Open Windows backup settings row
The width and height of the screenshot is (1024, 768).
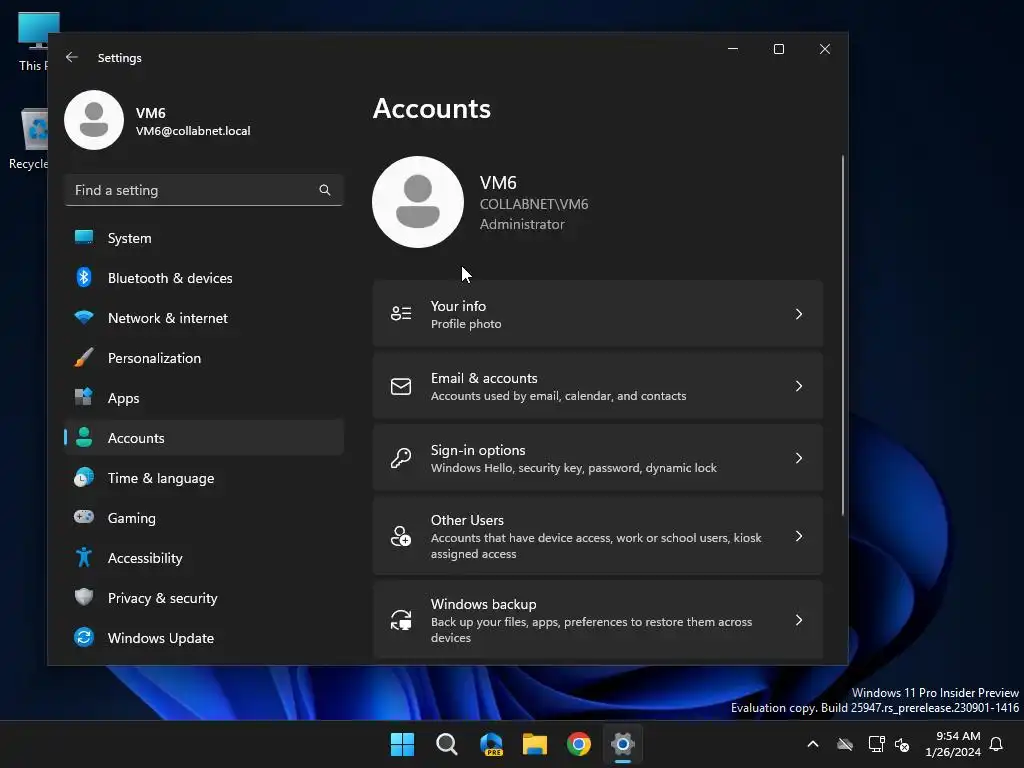click(598, 620)
